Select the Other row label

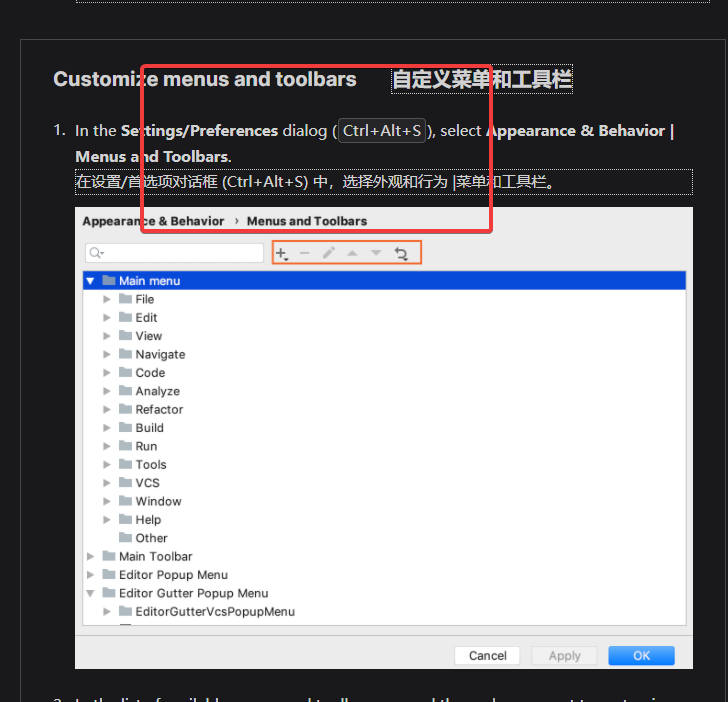(x=151, y=538)
